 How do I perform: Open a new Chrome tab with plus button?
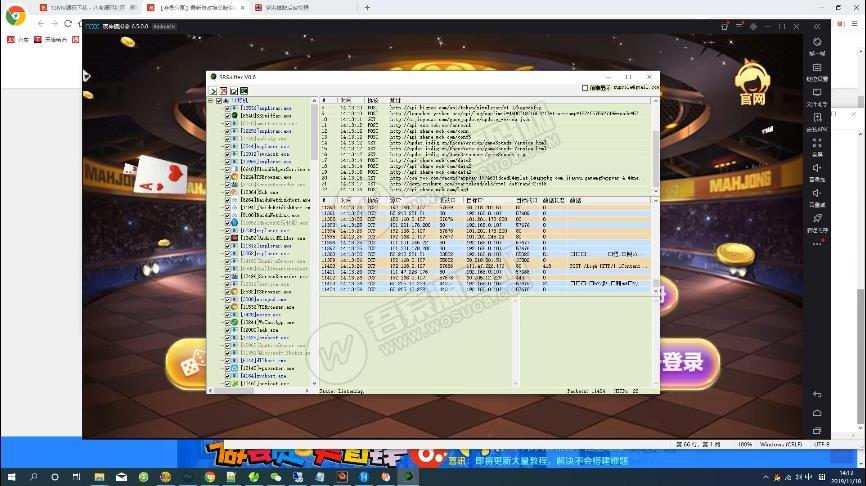click(x=367, y=8)
